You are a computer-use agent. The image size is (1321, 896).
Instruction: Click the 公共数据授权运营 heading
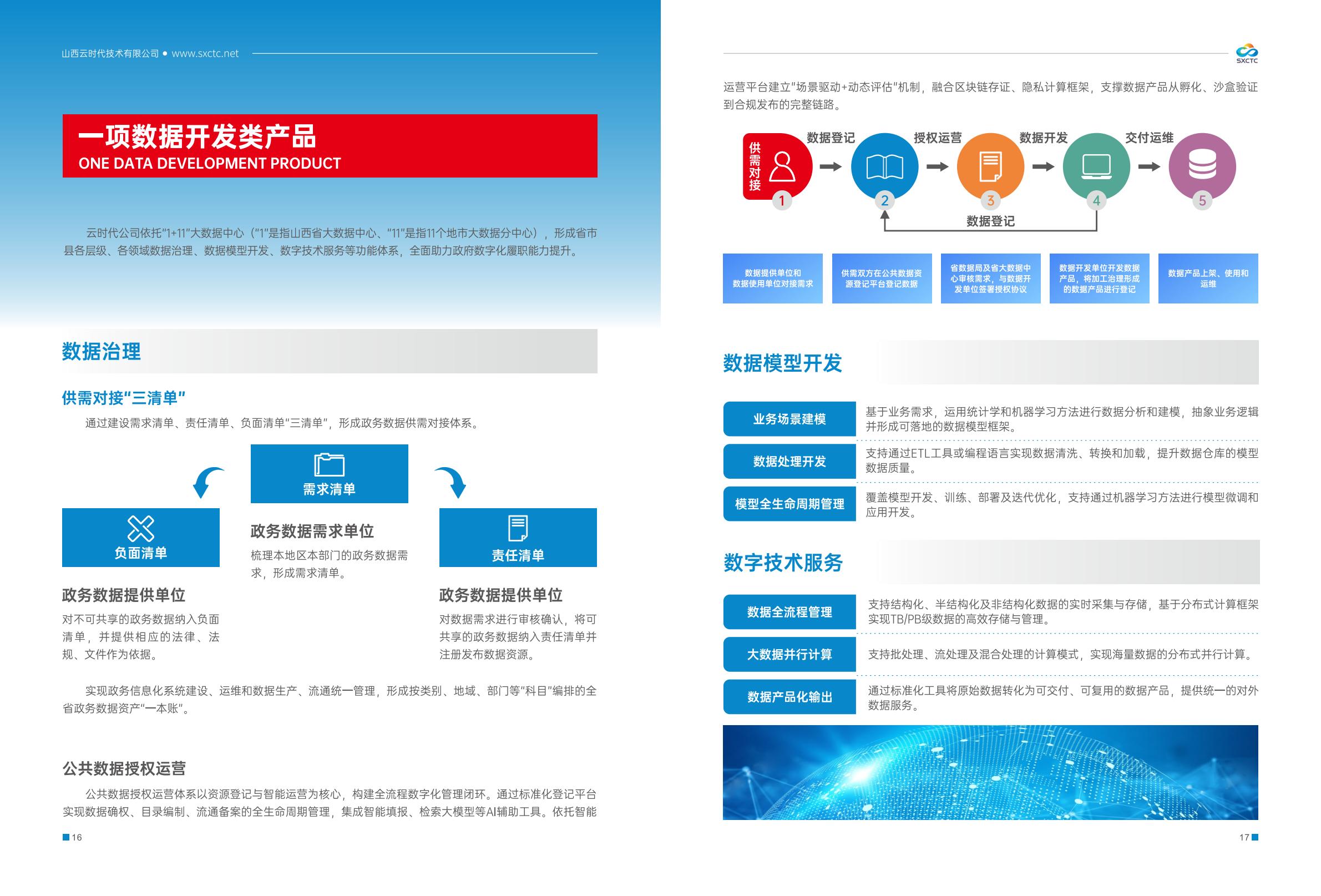(x=124, y=768)
